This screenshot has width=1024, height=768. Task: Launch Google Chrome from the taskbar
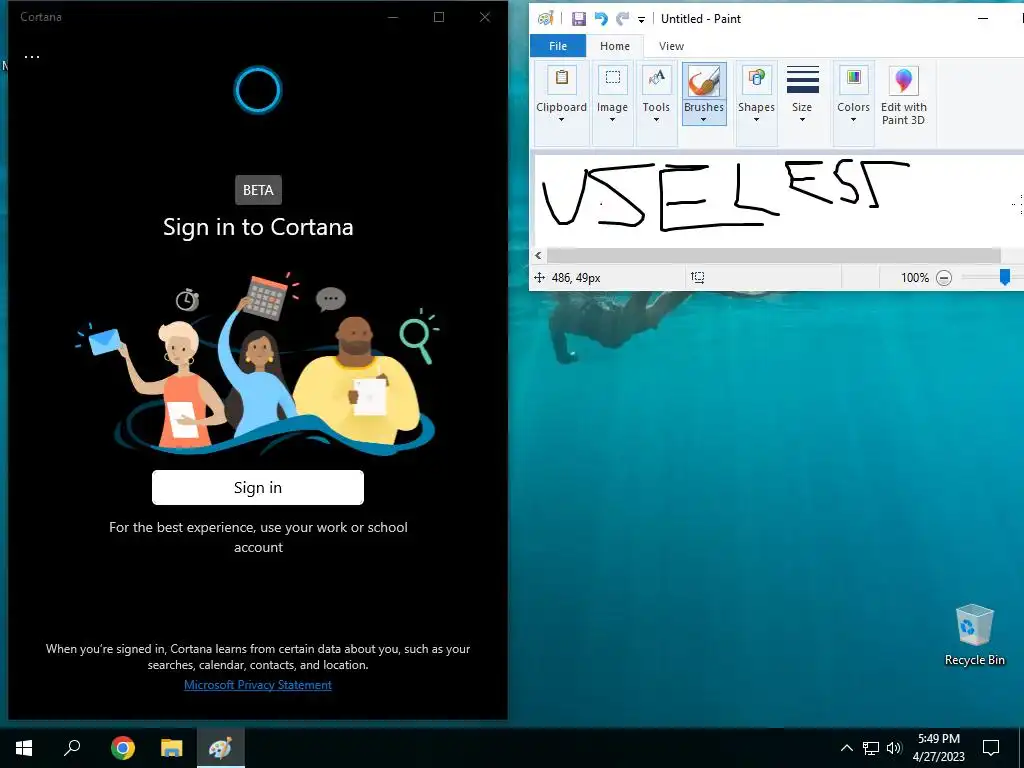click(x=123, y=748)
